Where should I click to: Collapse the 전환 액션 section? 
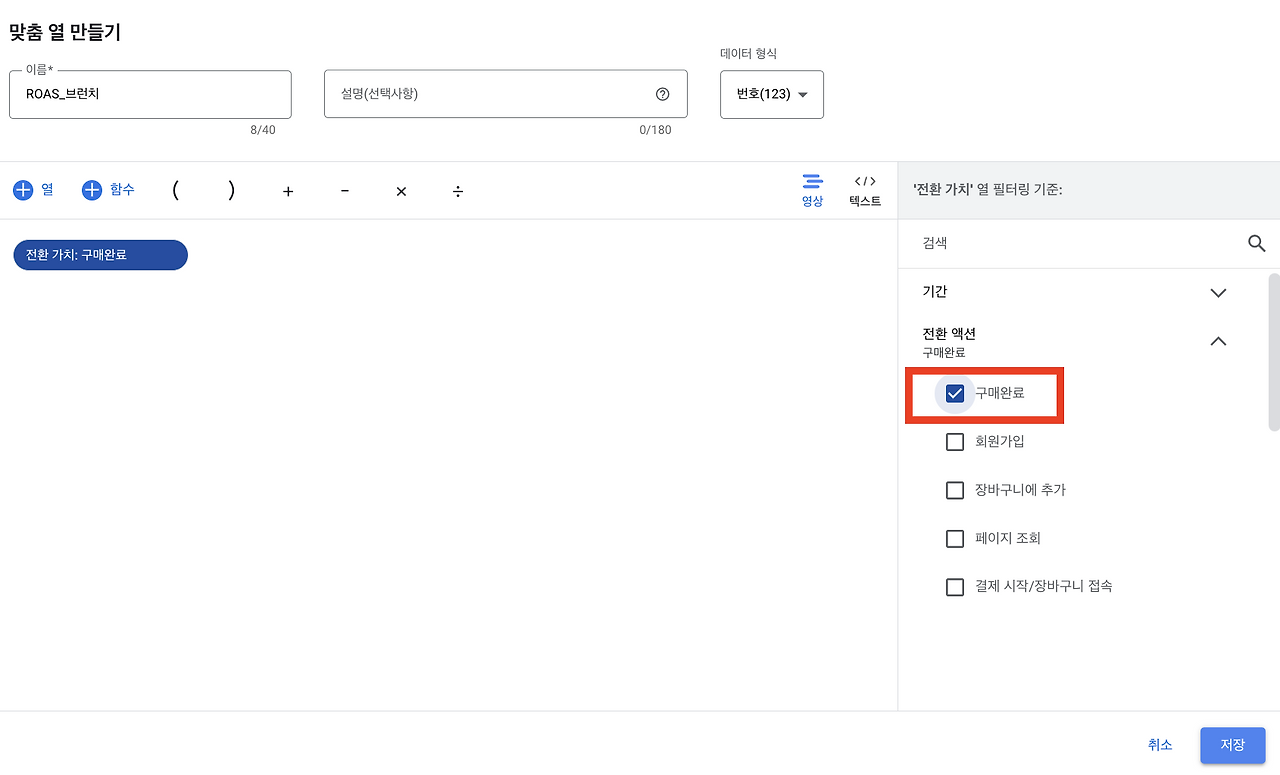tap(1218, 340)
